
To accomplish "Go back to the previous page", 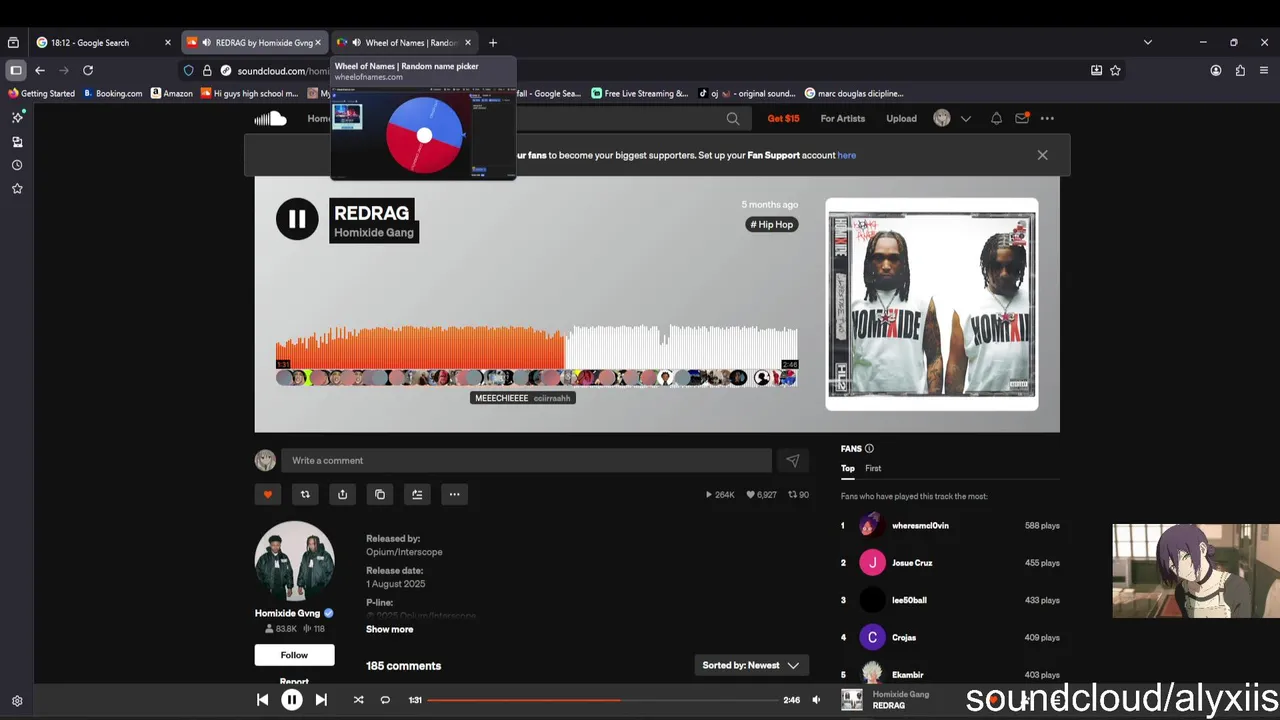I will pyautogui.click(x=40, y=70).
